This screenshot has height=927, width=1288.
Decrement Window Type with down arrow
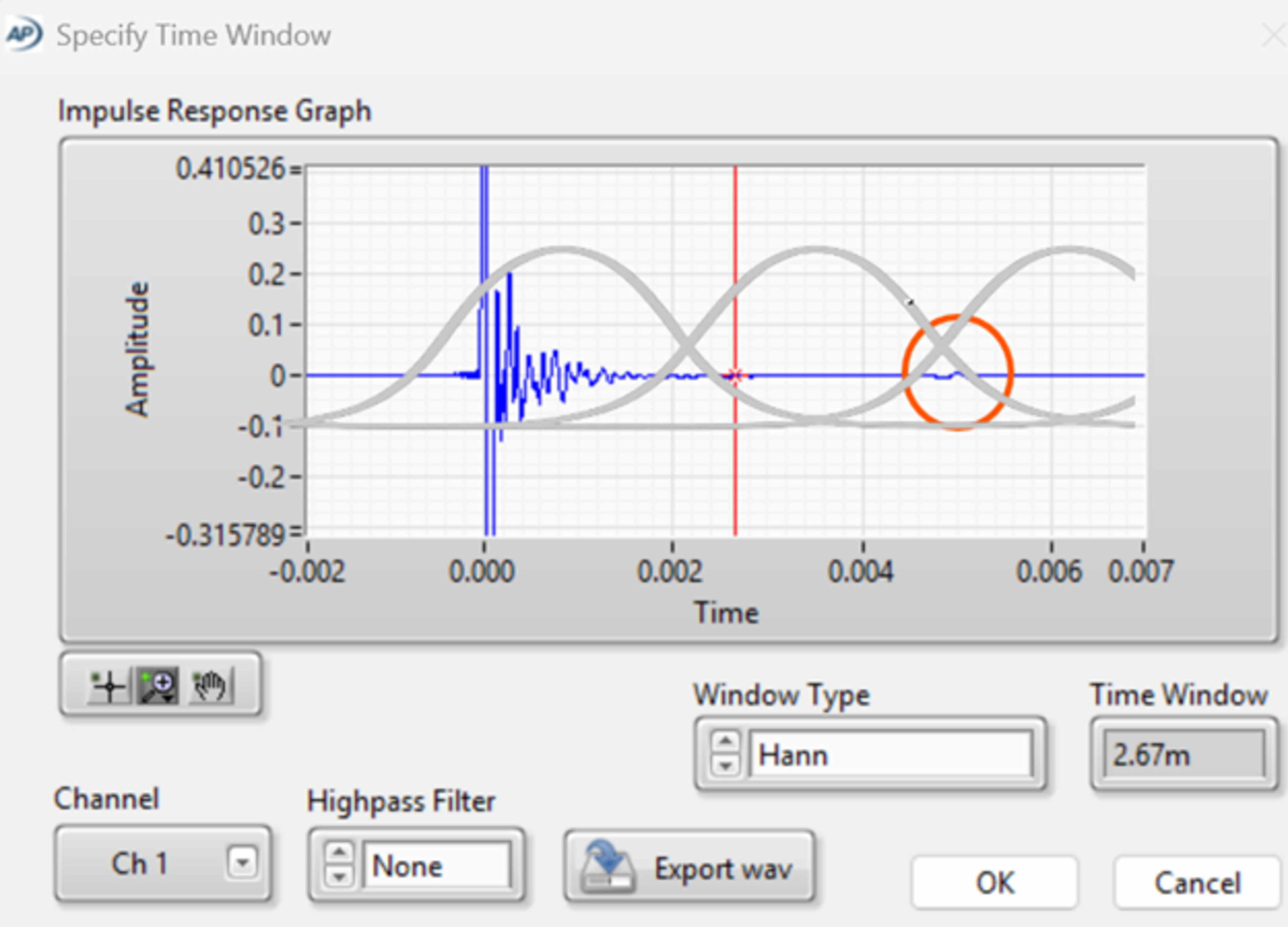tap(725, 766)
